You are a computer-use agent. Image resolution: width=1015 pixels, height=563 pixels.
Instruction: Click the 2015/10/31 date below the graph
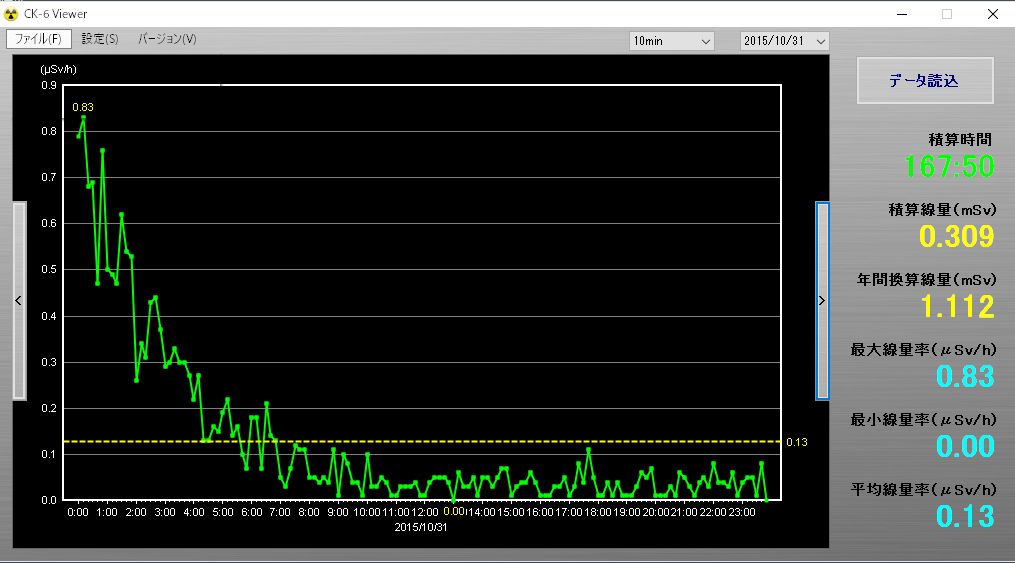[421, 527]
